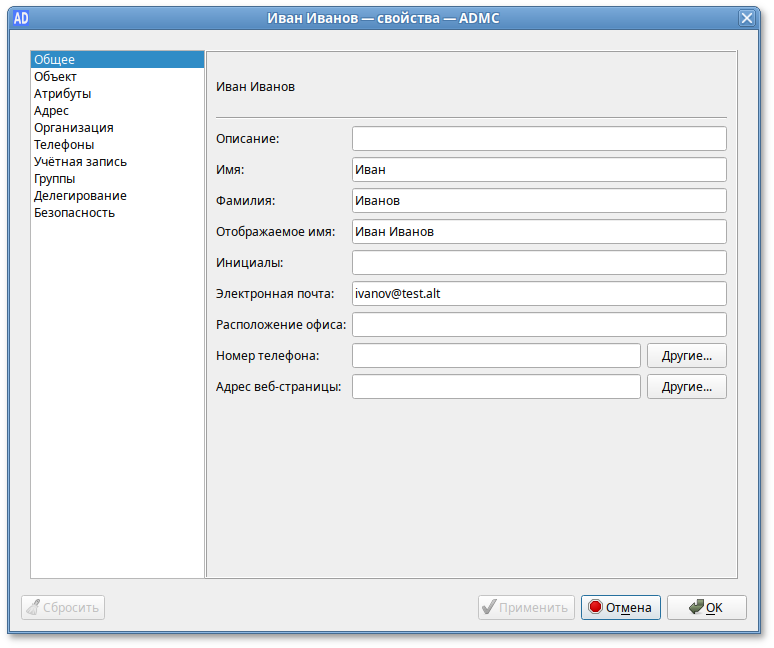Click the Электронная почта email field
The width and height of the screenshot is (774, 648).
(x=539, y=294)
